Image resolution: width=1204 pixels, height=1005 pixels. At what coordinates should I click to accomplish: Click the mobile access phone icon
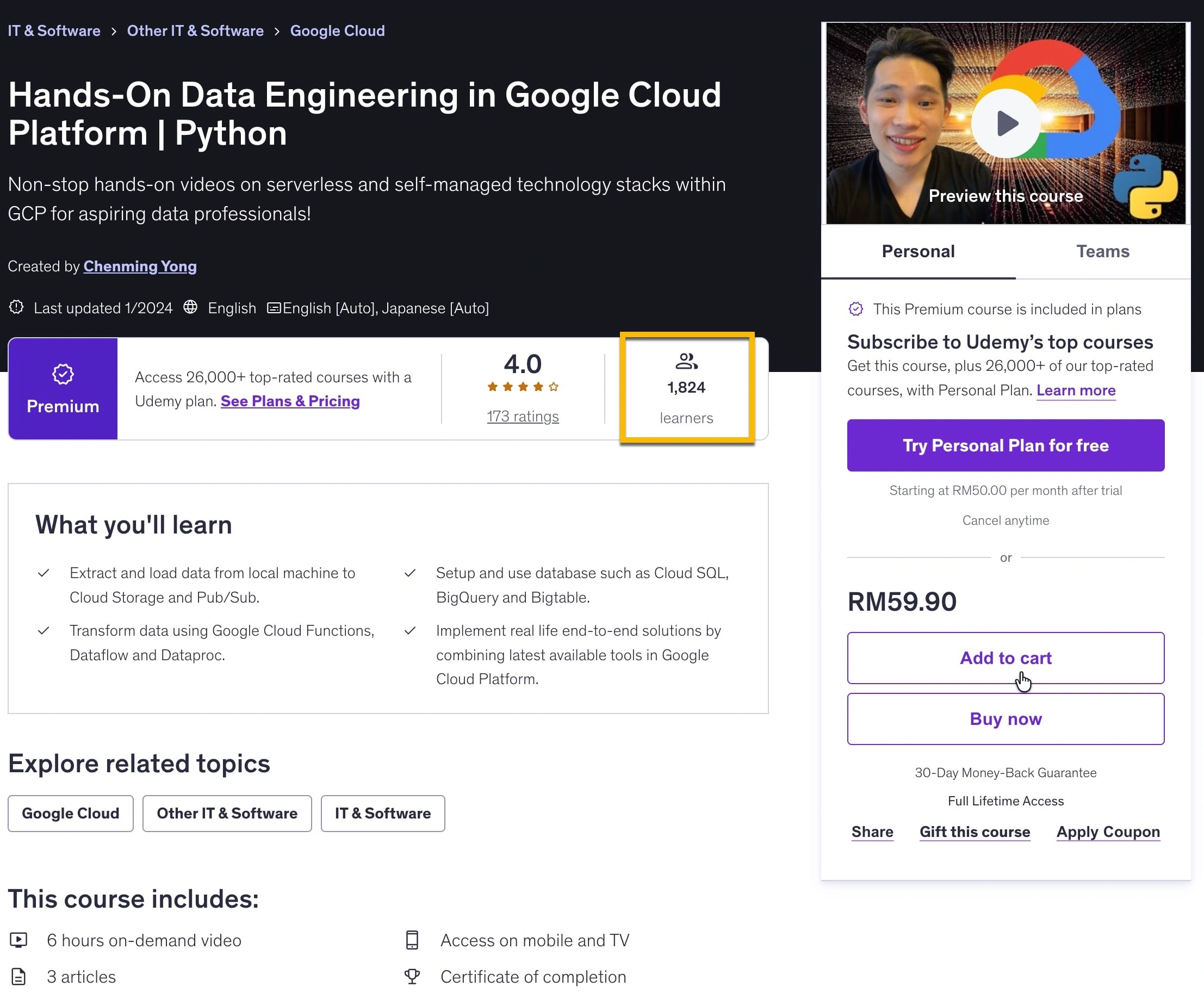pyautogui.click(x=412, y=940)
